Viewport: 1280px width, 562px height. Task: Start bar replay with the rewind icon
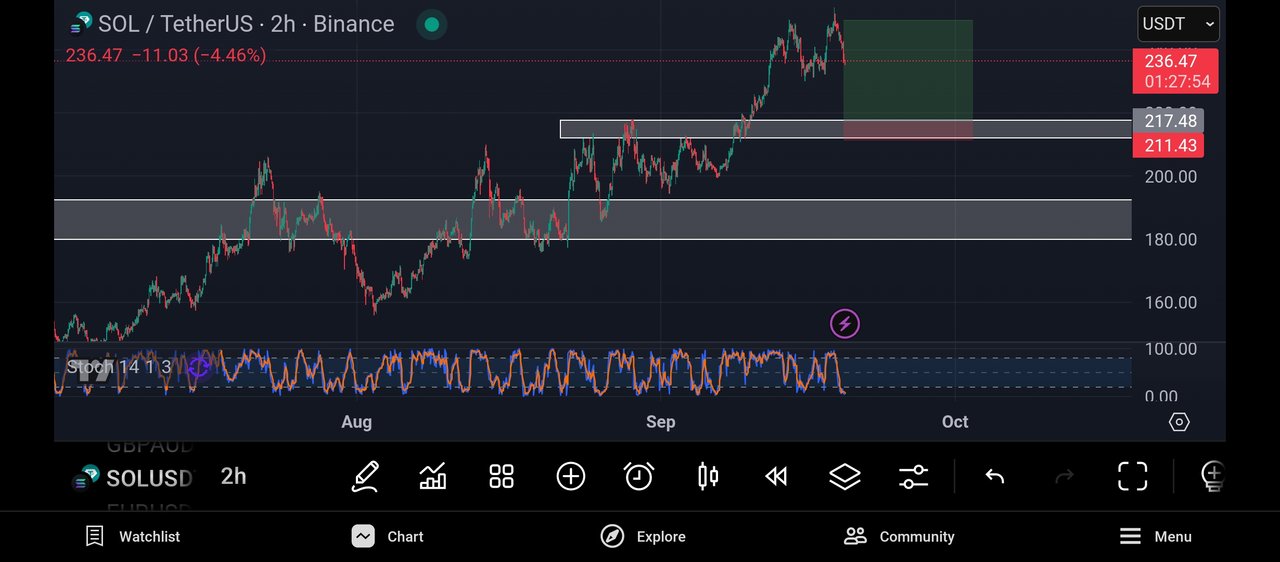pos(776,476)
